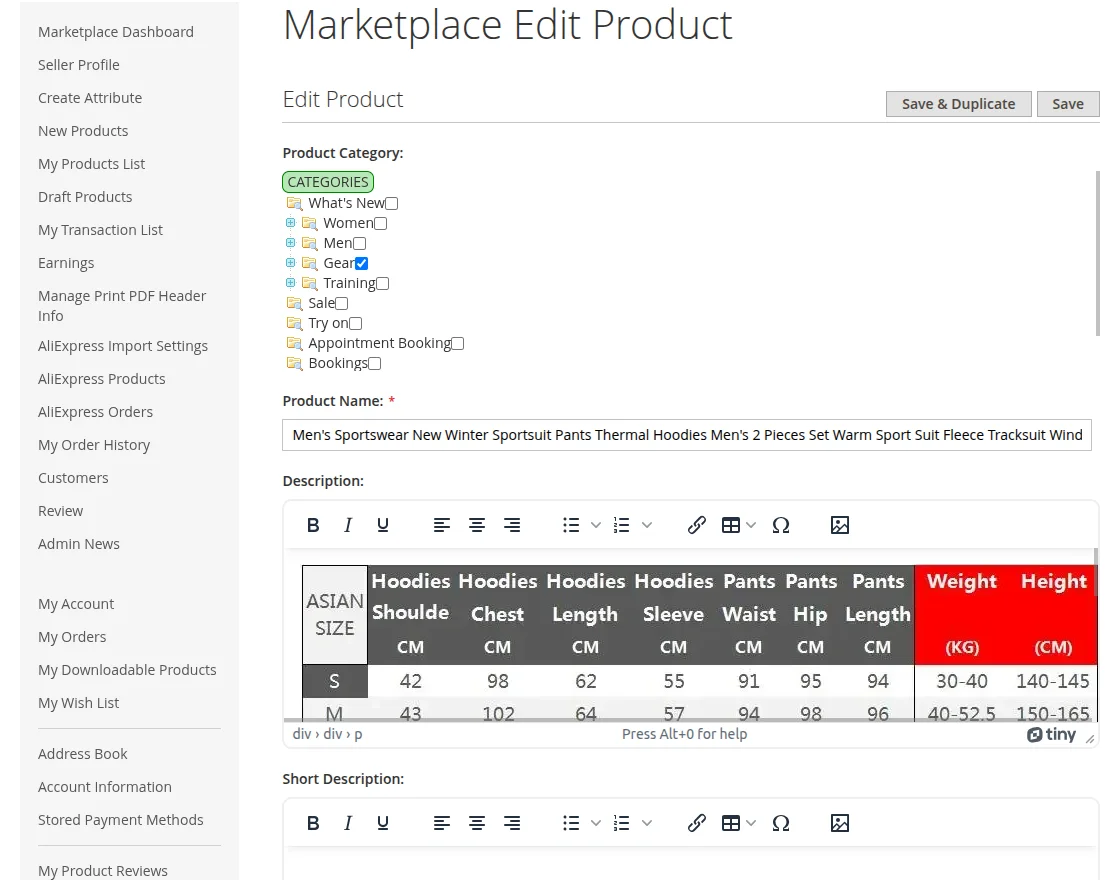Screen dimensions: 1120x880
Task: Align text center in the Description editor
Action: click(x=477, y=524)
